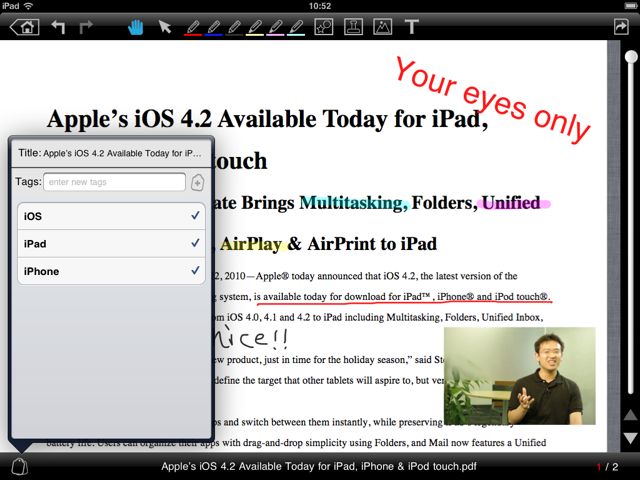This screenshot has height=480, width=640.
Task: Undo the last annotation
Action: 58,27
